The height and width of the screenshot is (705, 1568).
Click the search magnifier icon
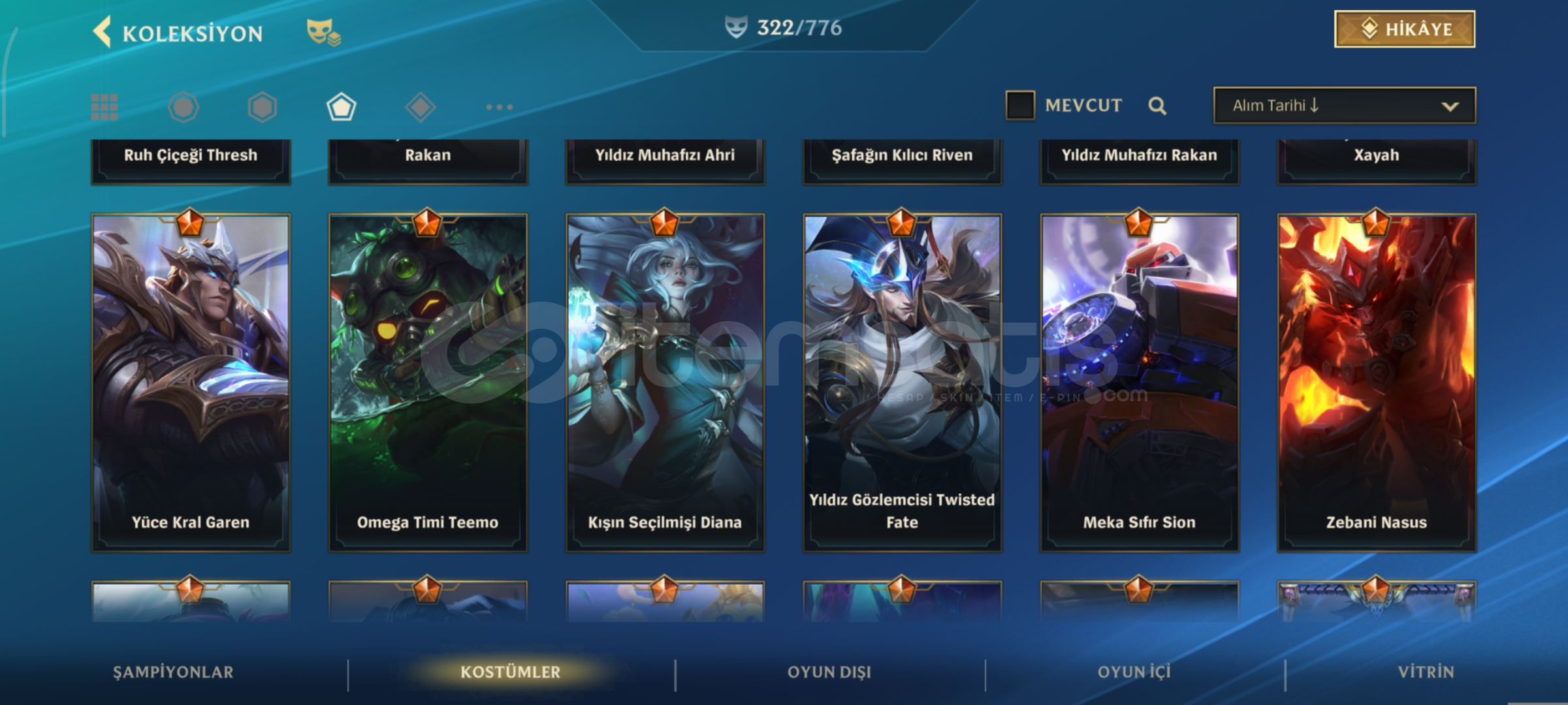[1157, 106]
